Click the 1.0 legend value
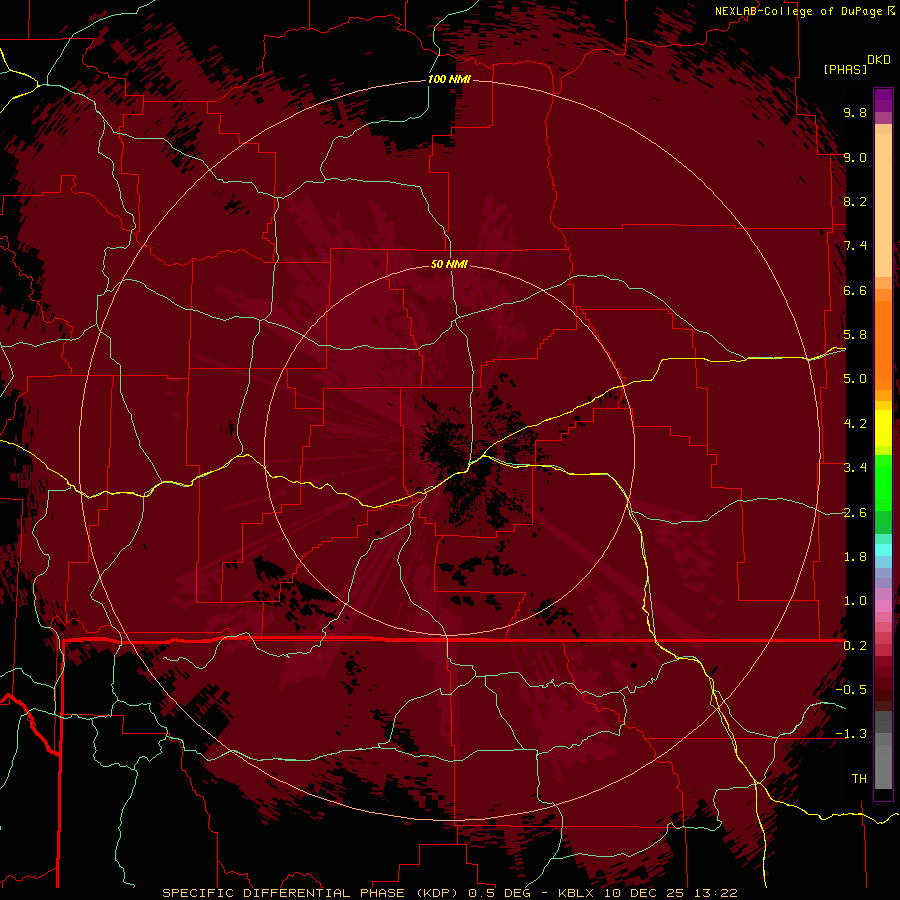 pyautogui.click(x=855, y=601)
